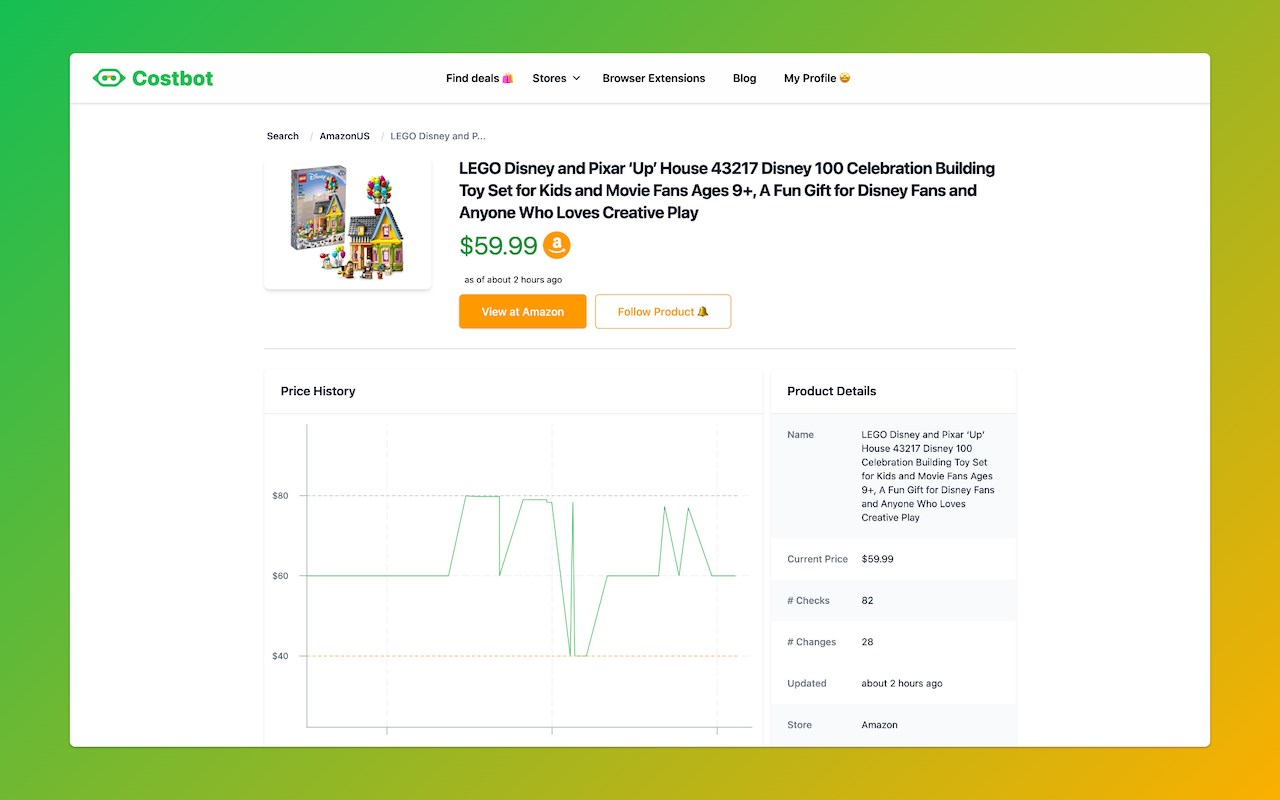The height and width of the screenshot is (800, 1280).
Task: Click the $80 axis label on chart
Action: [x=280, y=496]
